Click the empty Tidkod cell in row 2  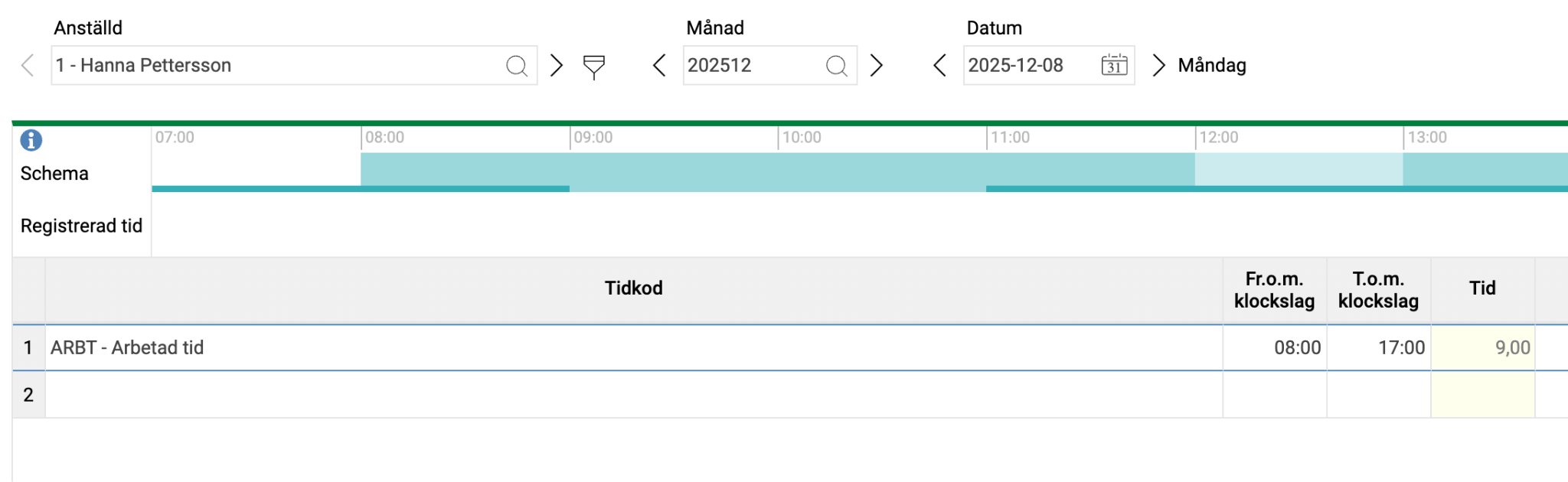point(633,395)
